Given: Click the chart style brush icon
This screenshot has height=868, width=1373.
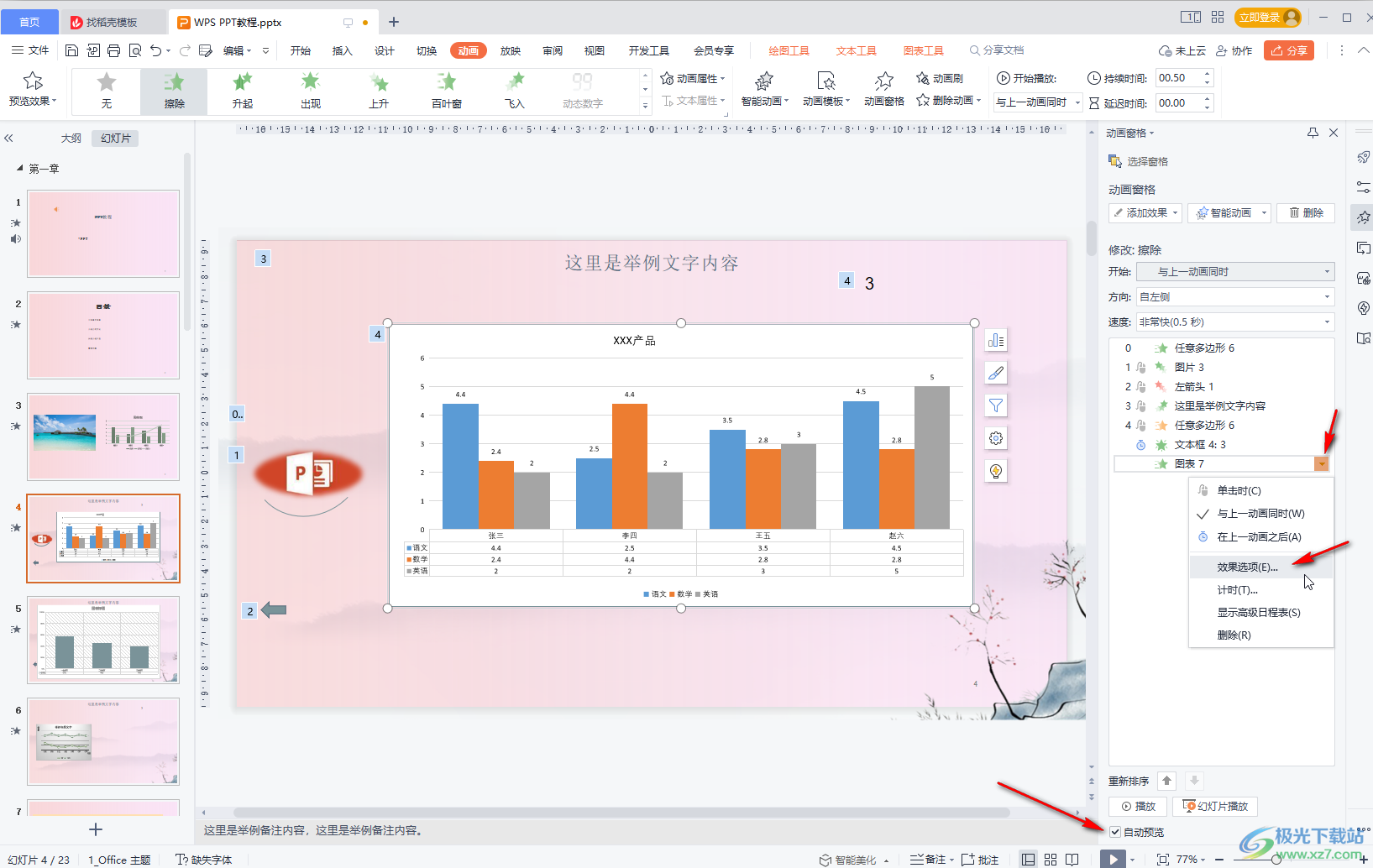Looking at the screenshot, I should (x=996, y=373).
